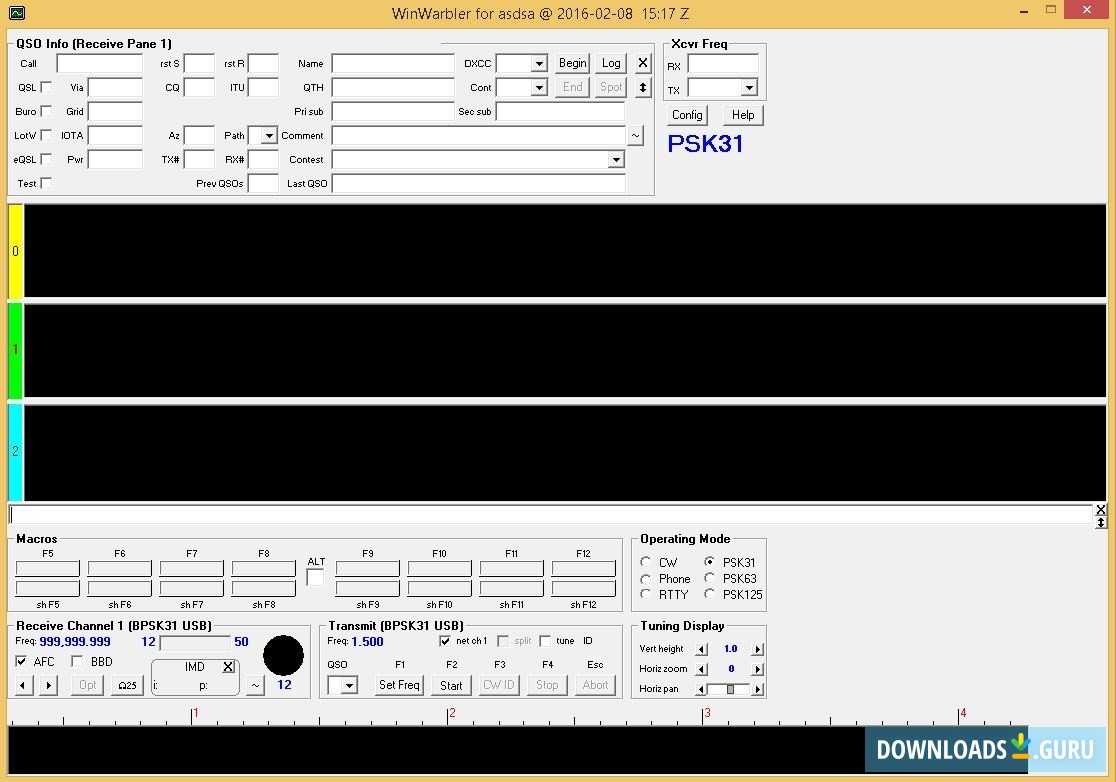1116x782 pixels.
Task: Click the Begin button
Action: 572,63
